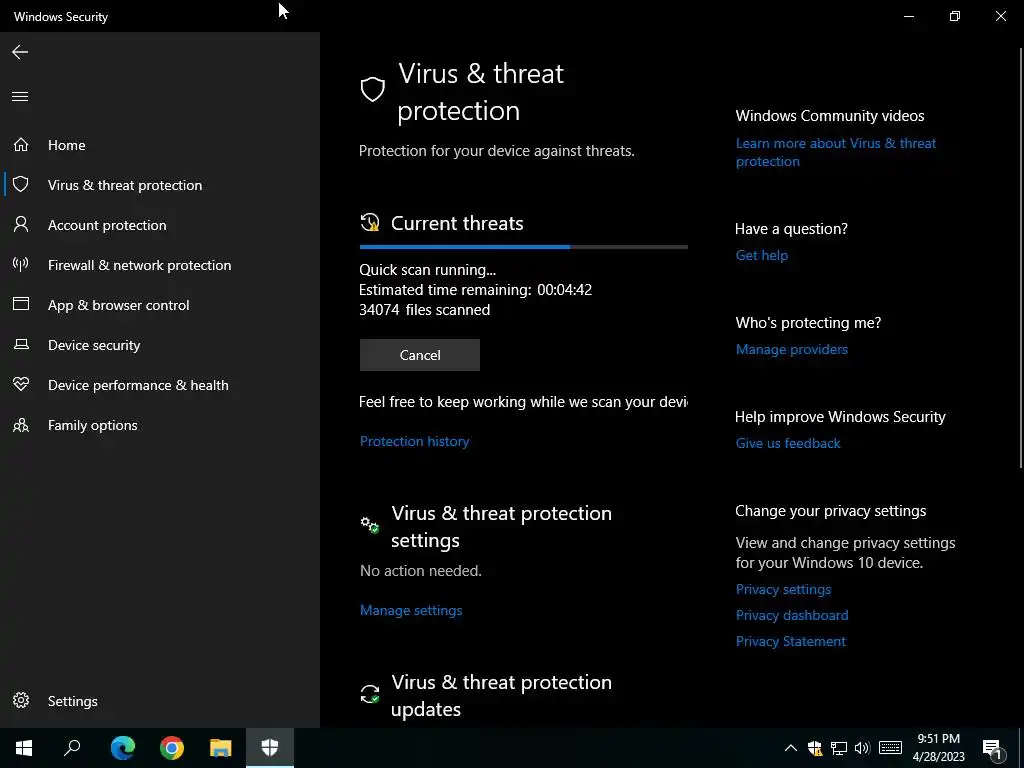
Task: Click the back arrow icon
Action: [x=20, y=52]
